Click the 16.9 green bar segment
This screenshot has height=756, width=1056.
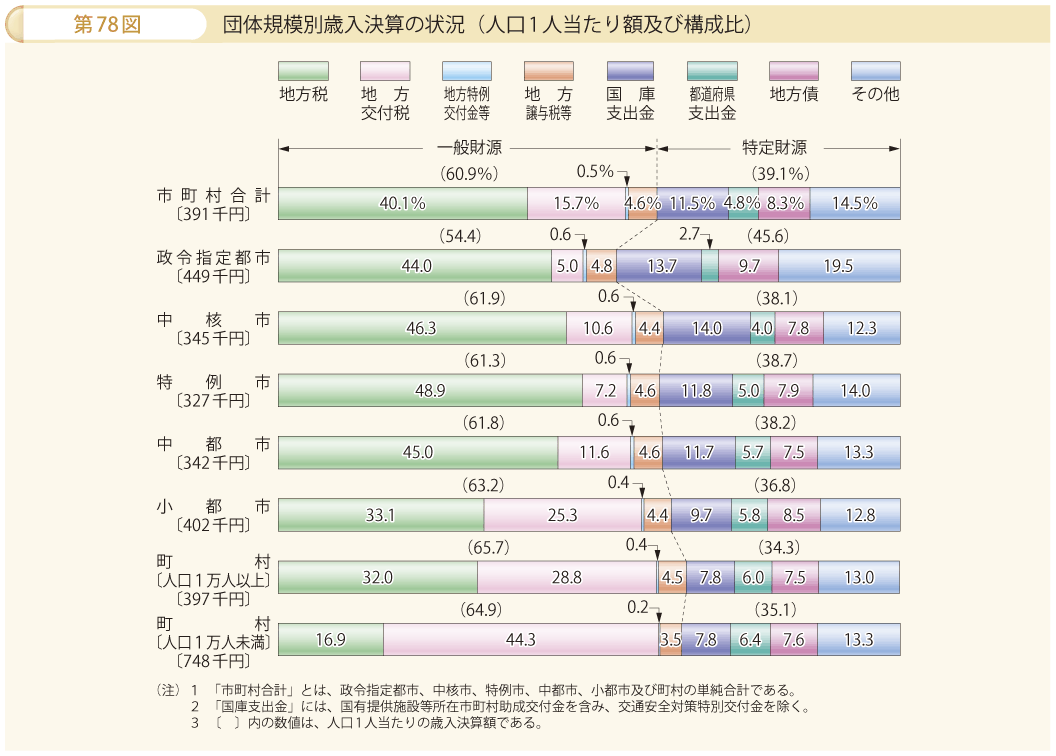tap(331, 640)
